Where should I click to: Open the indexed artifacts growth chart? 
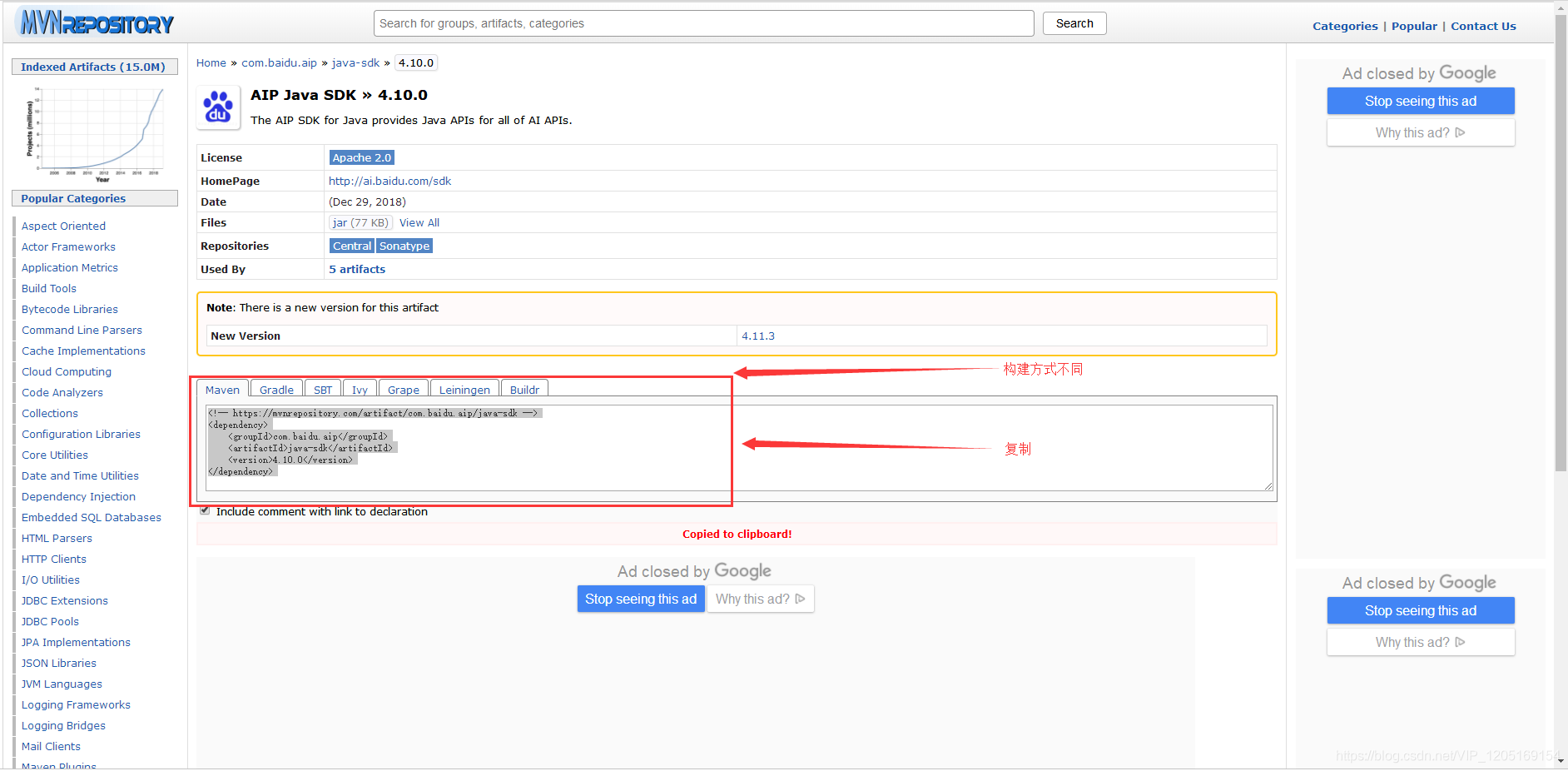[95, 134]
